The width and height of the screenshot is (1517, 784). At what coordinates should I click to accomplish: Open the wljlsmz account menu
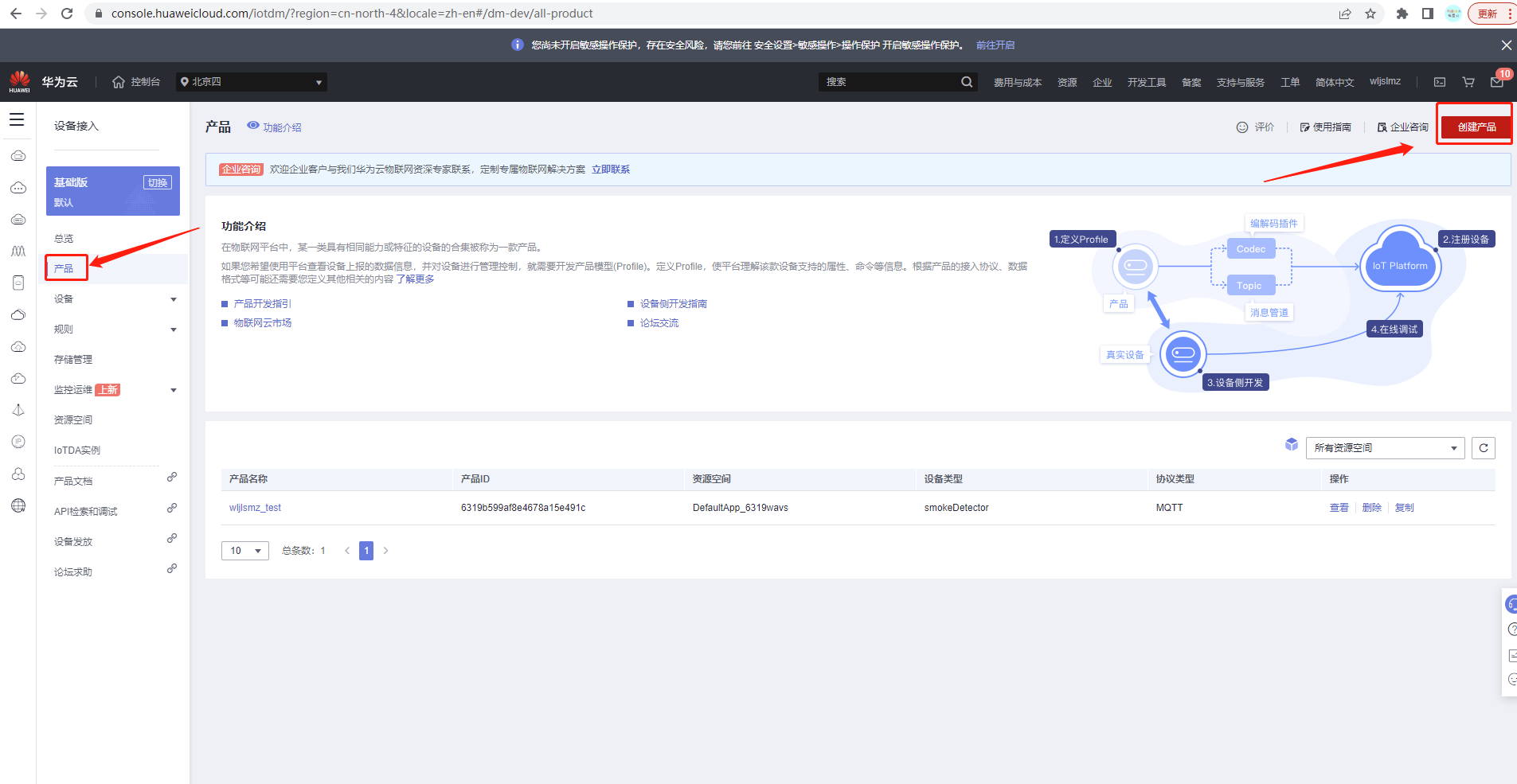point(1385,81)
